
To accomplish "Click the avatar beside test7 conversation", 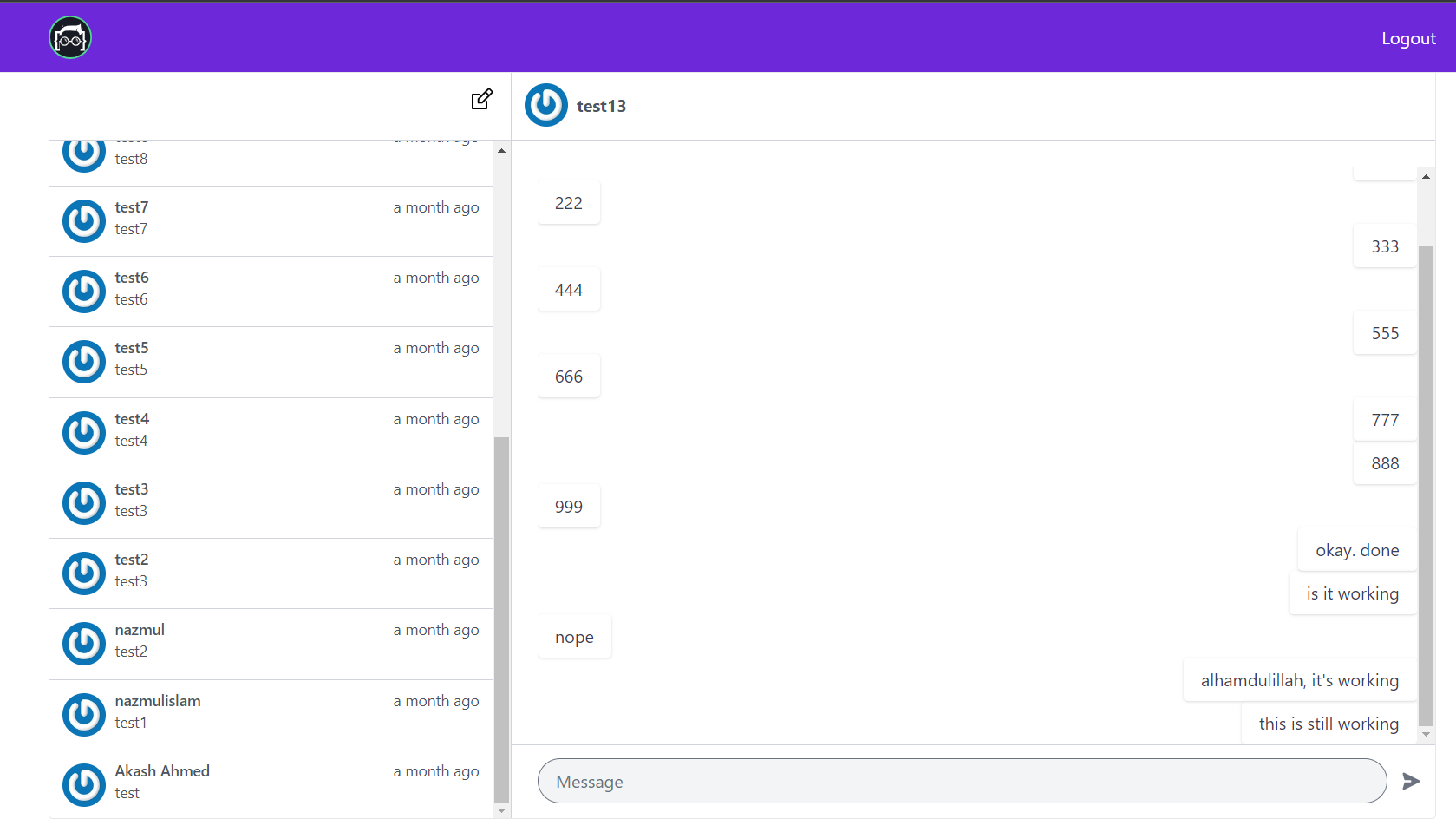I will coord(84,221).
